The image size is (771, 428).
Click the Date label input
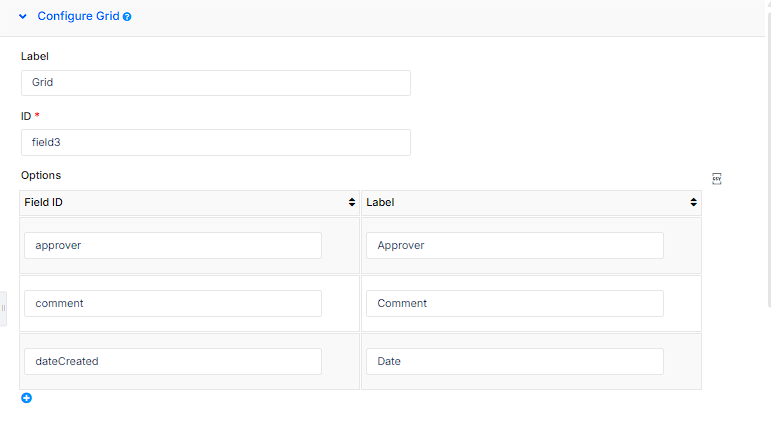coord(515,362)
